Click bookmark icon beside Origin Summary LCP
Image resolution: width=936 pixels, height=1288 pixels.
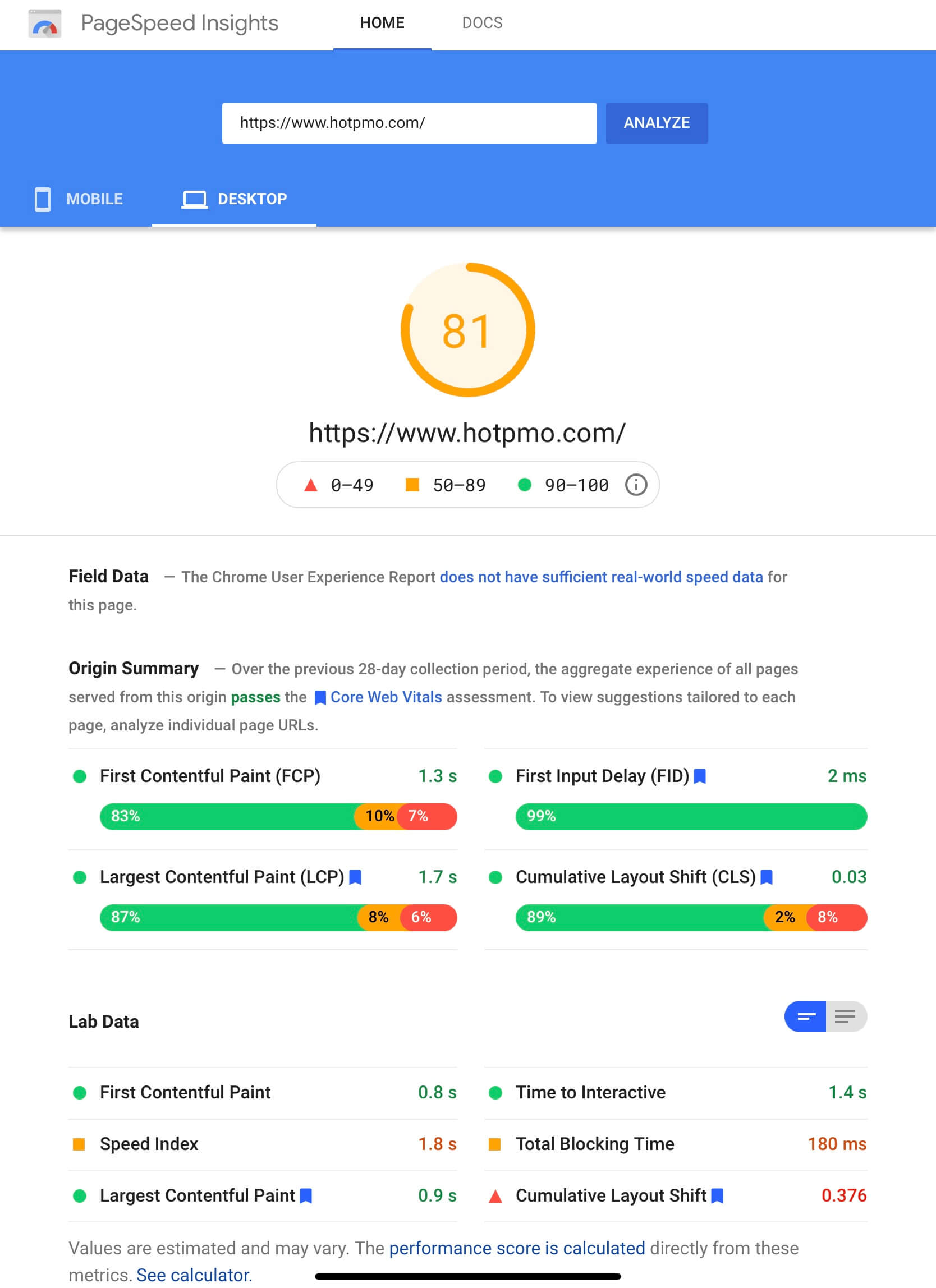pyautogui.click(x=355, y=877)
